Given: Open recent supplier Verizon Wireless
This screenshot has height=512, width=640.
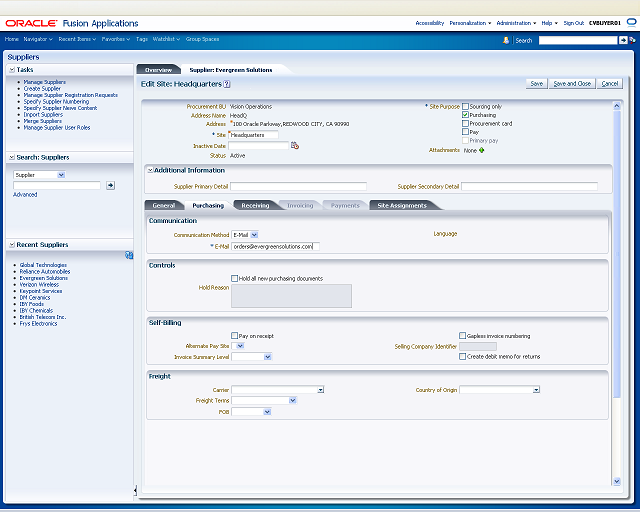Looking at the screenshot, I should [x=39, y=285].
